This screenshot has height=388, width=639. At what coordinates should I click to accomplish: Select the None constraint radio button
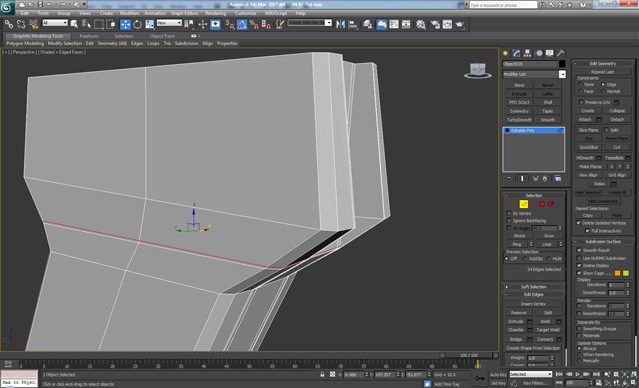click(x=580, y=84)
